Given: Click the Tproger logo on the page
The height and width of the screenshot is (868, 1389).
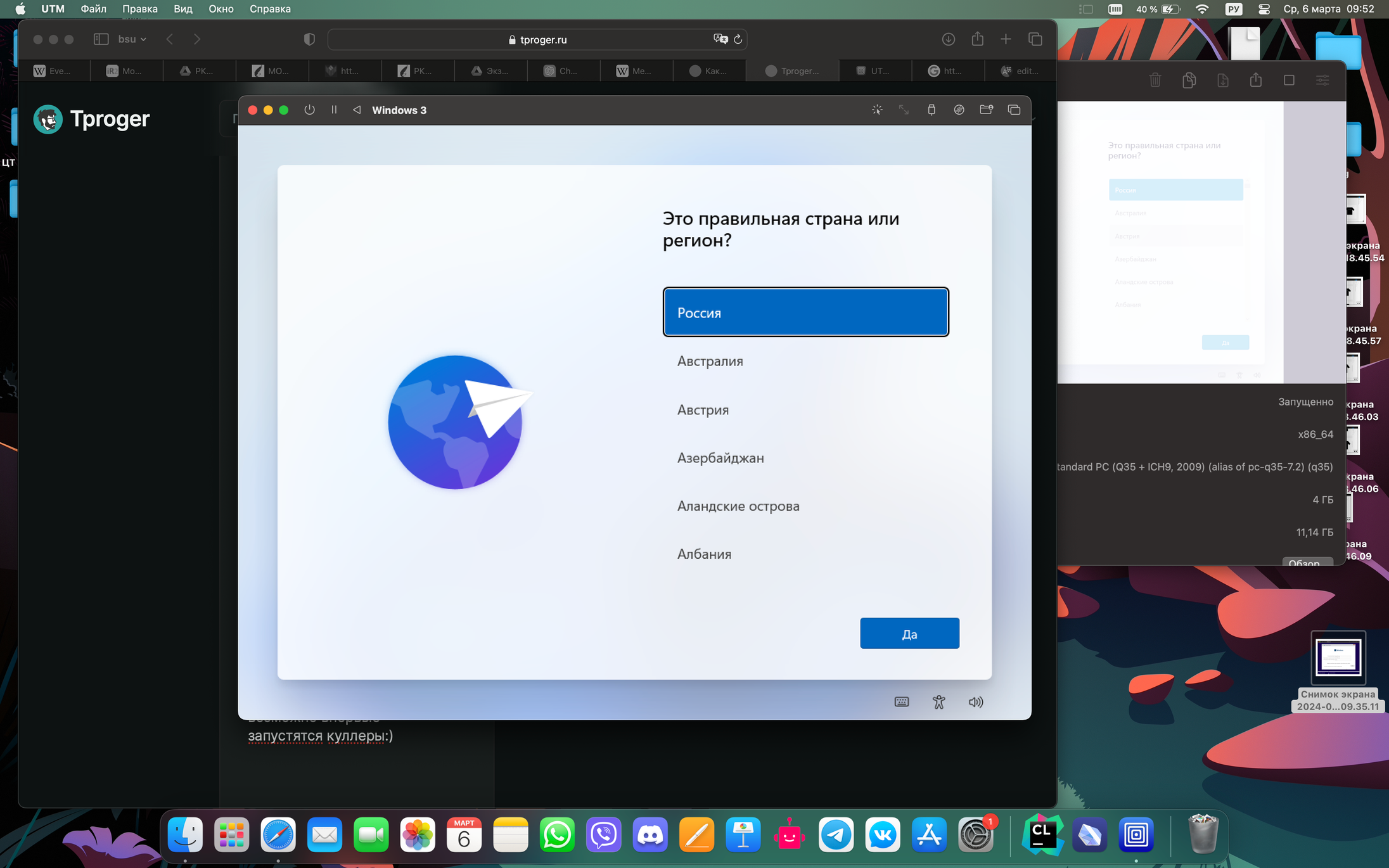Looking at the screenshot, I should (x=92, y=119).
